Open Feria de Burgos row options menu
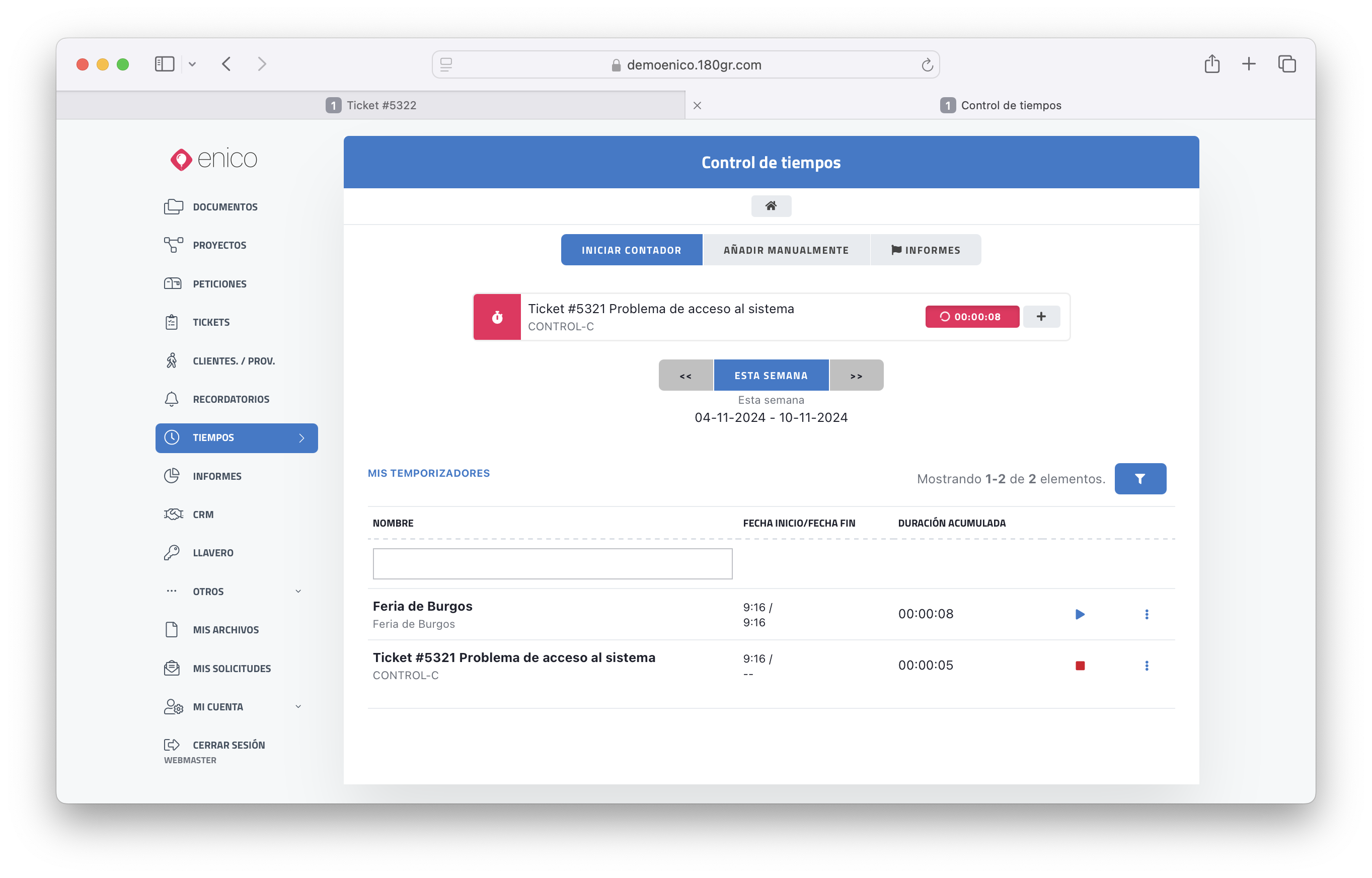 (1147, 614)
